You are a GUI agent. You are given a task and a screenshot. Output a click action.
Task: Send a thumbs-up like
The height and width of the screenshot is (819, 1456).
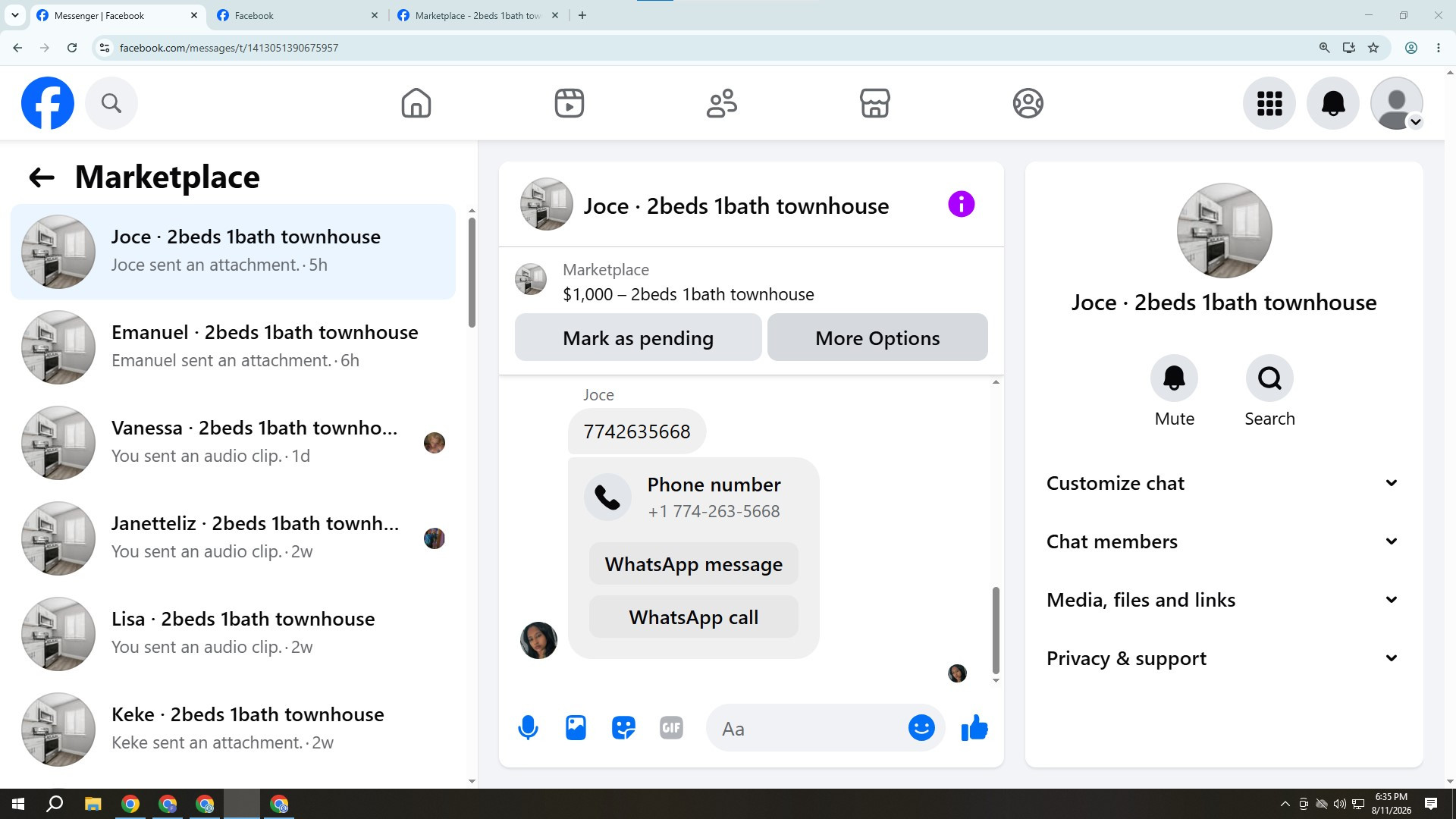(x=974, y=728)
